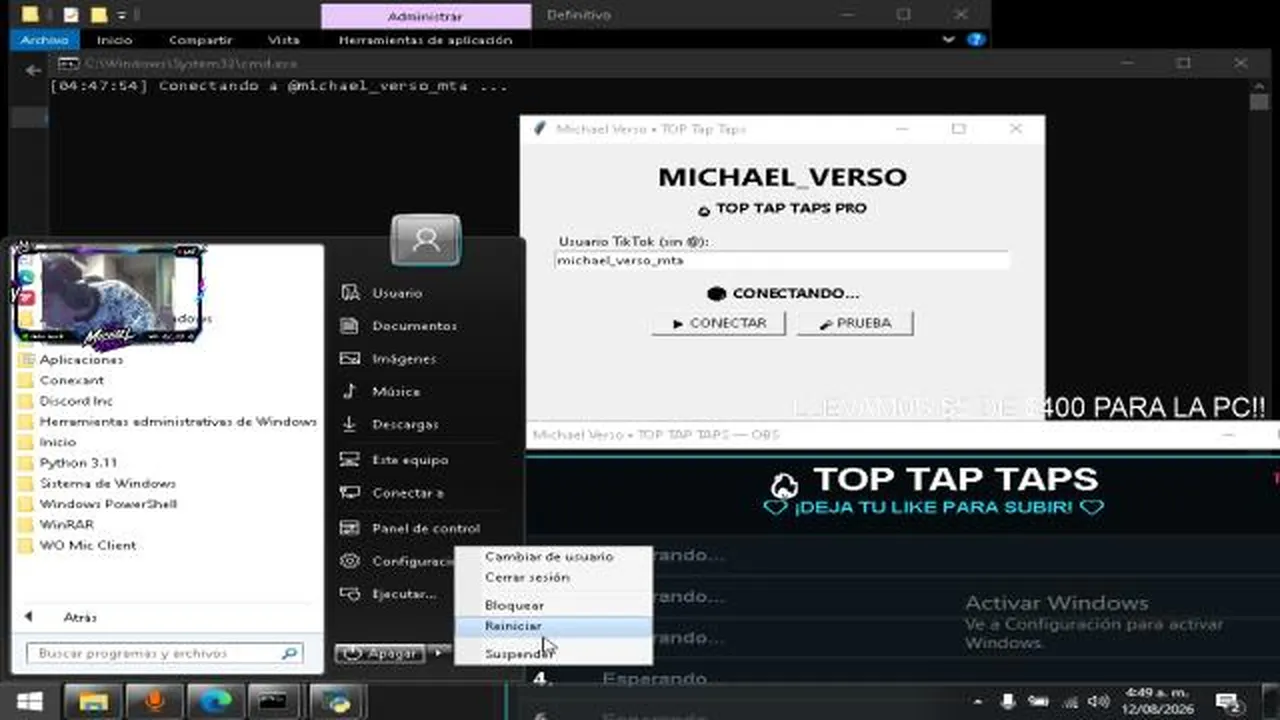Switch to the cmd console taskbar icon
The image size is (1280, 720).
[x=274, y=702]
